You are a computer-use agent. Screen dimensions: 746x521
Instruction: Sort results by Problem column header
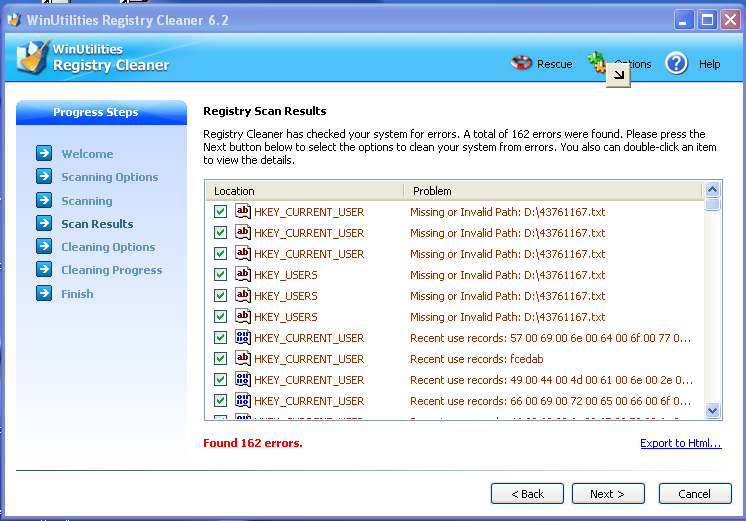[x=553, y=191]
